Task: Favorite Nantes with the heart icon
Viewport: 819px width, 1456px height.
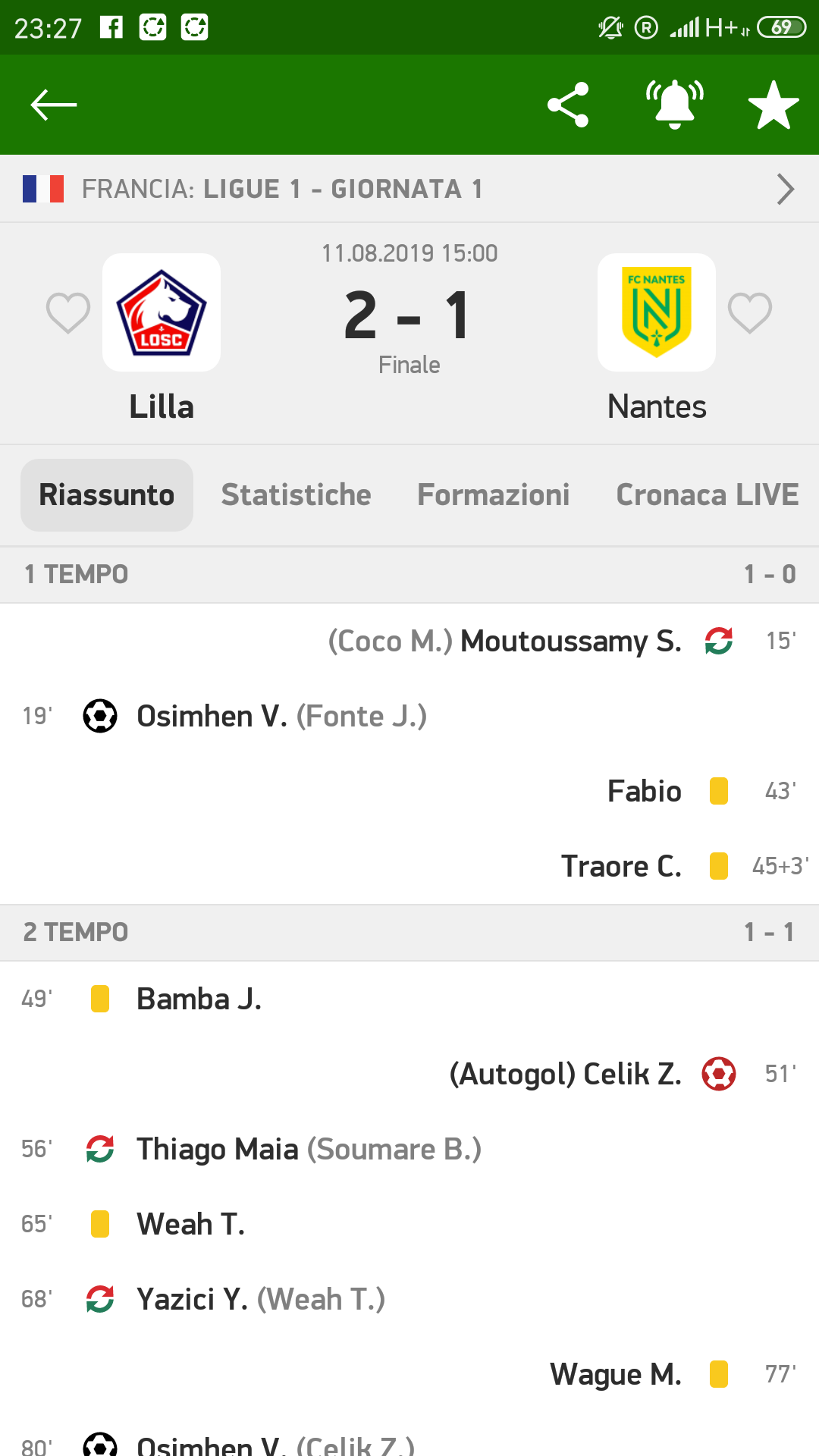Action: 750,312
